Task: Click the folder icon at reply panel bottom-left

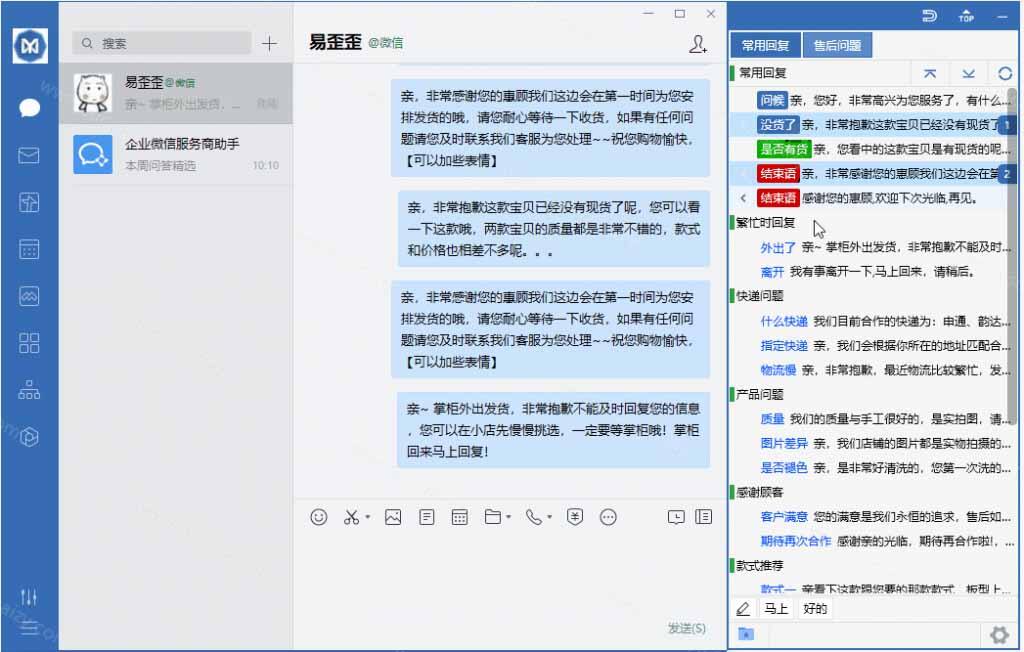Action: (x=746, y=634)
